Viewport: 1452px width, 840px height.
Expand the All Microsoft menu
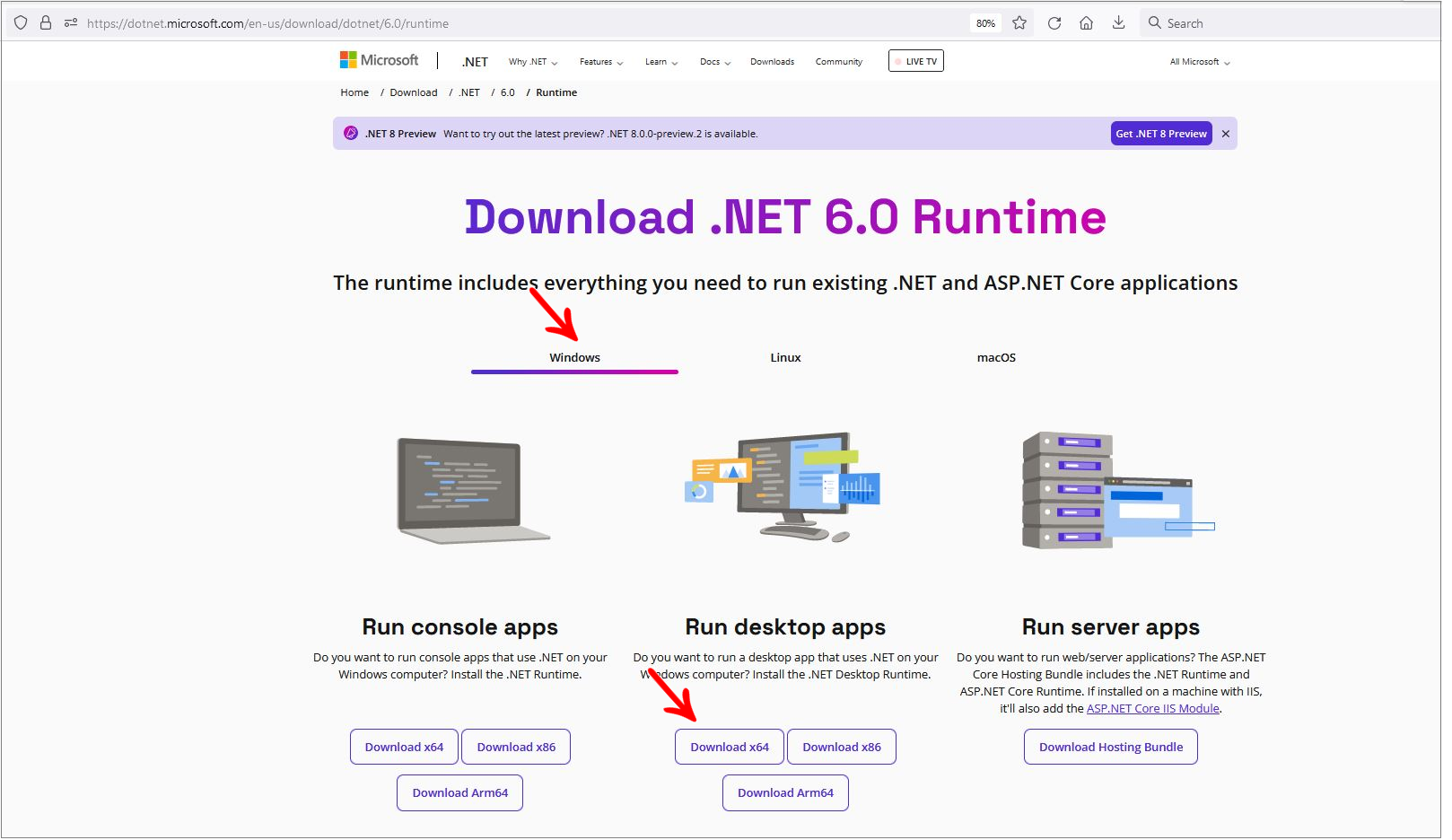(x=1200, y=62)
